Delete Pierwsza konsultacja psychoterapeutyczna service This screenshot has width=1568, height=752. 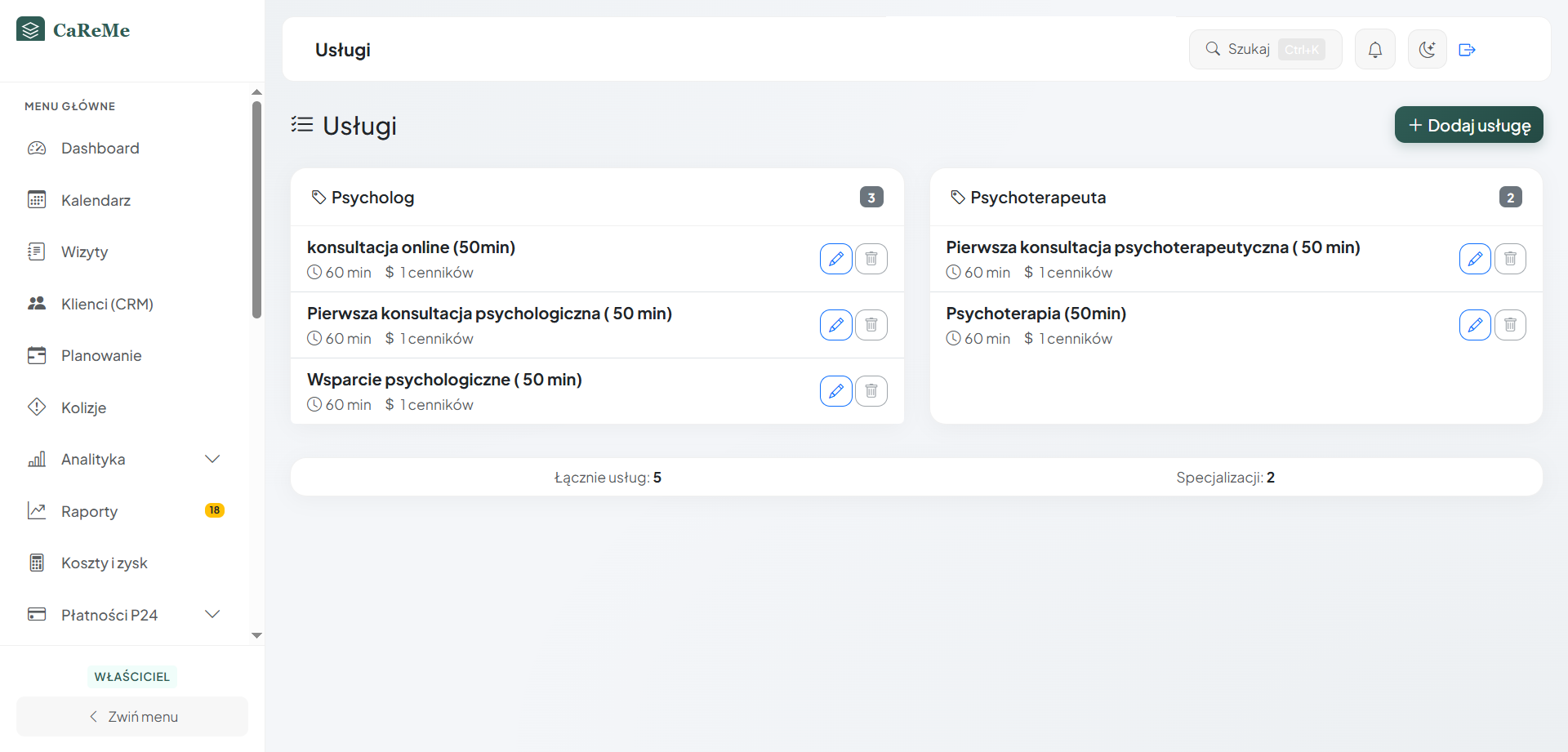(x=1510, y=259)
